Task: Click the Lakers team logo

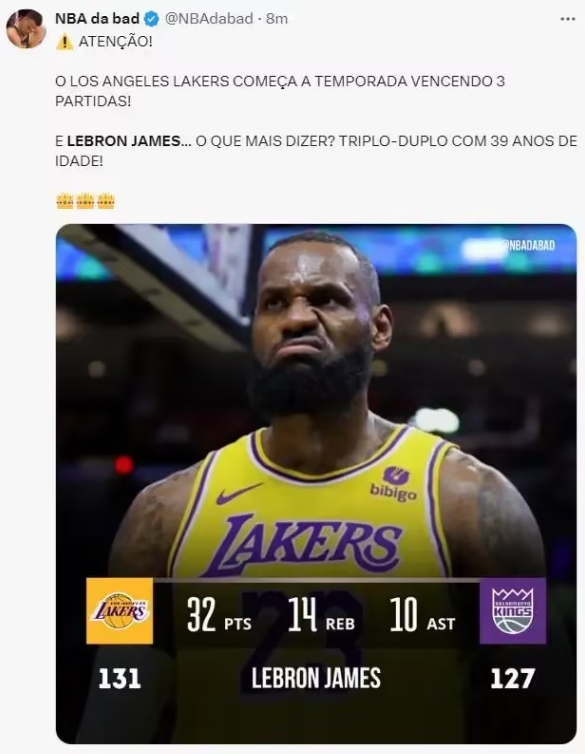Action: tap(120, 611)
